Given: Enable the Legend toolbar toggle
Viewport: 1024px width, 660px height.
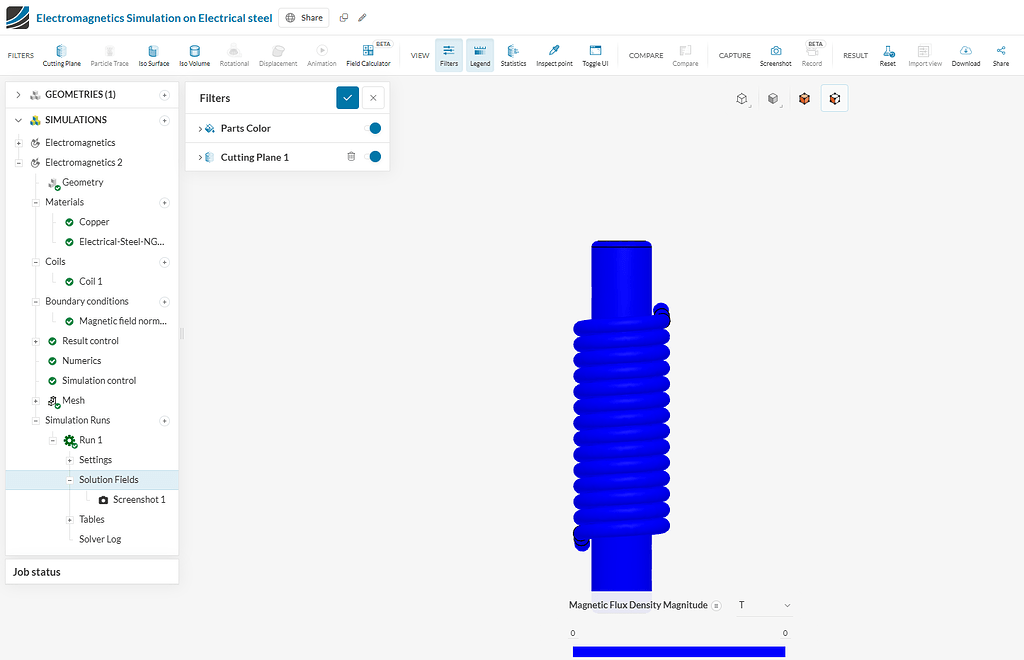Looking at the screenshot, I should 479,55.
